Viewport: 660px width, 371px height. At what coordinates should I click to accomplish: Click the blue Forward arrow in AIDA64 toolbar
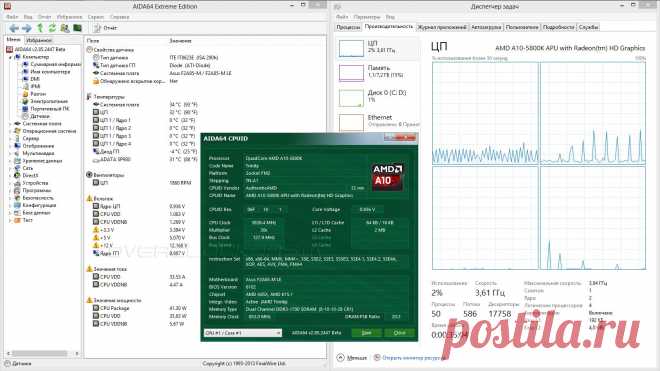coord(27,28)
